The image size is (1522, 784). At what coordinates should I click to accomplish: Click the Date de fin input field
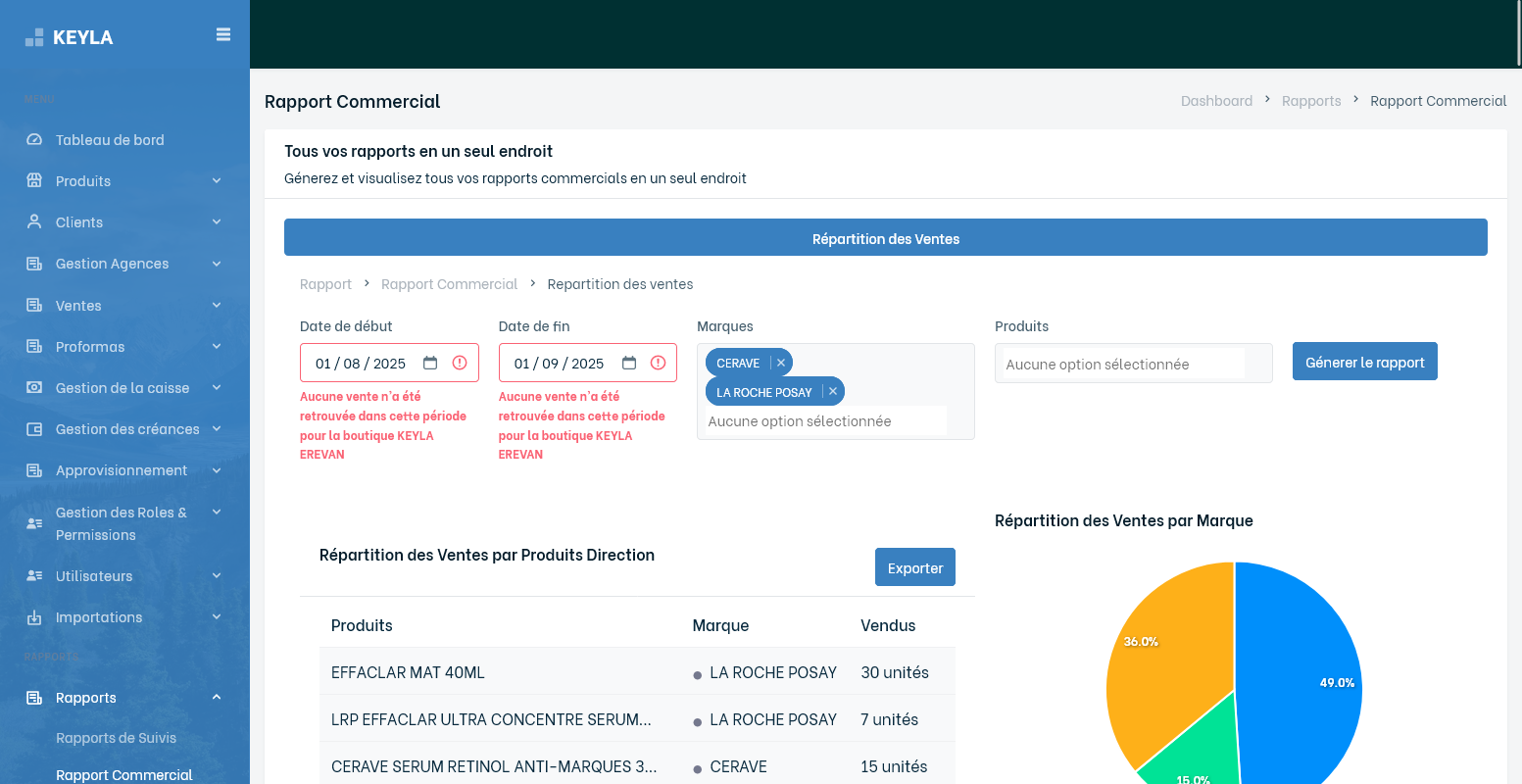[588, 363]
